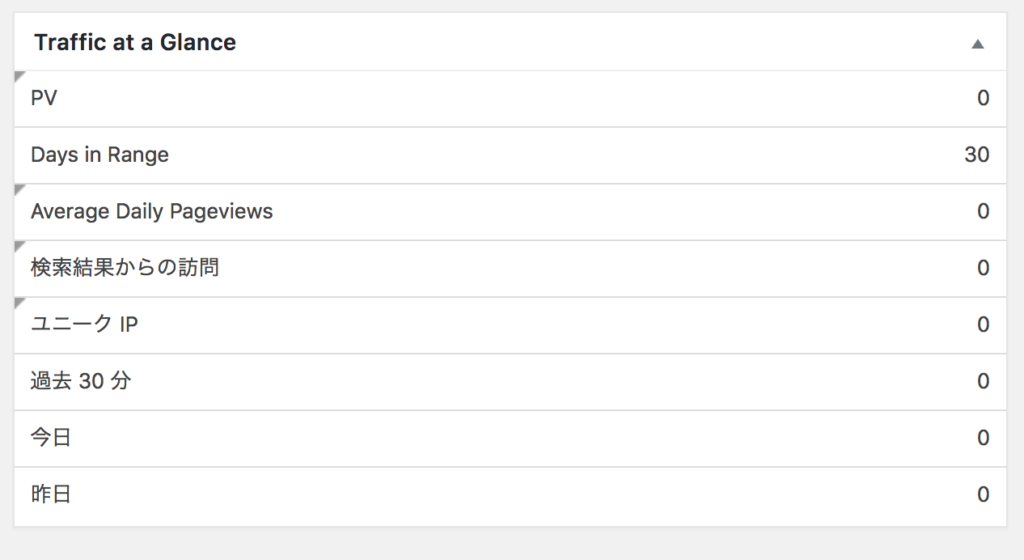1024x560 pixels.
Task: Click the Average Daily Pageviews label
Action: coord(151,211)
